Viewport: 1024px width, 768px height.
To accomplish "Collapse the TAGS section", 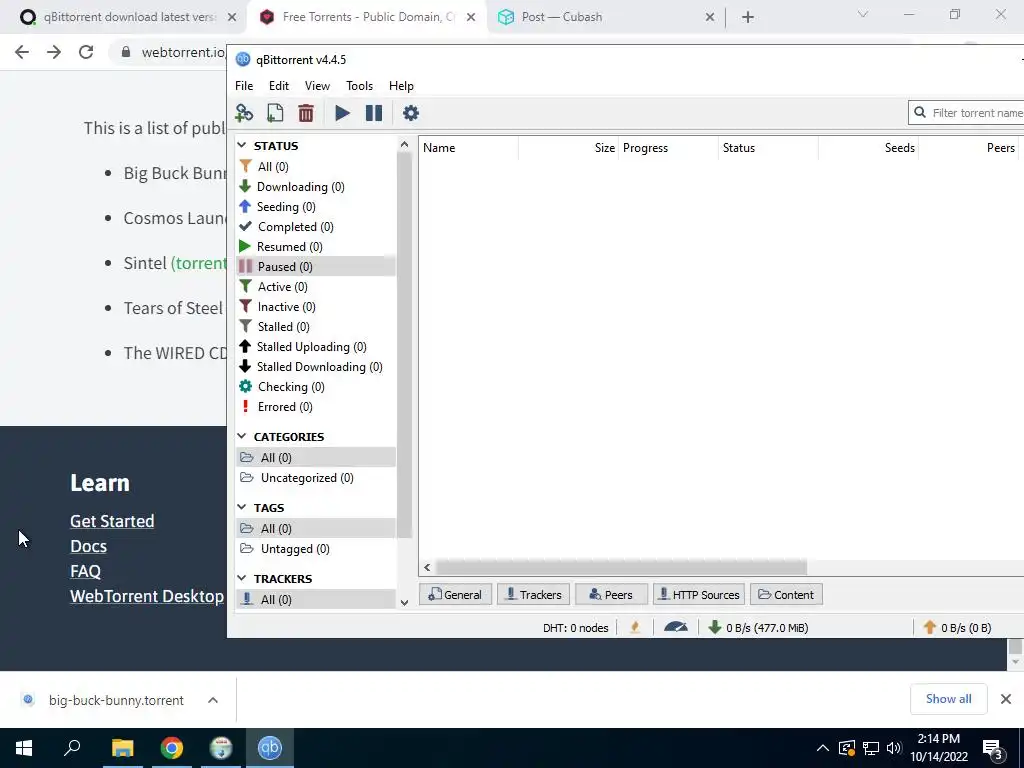I will point(242,507).
